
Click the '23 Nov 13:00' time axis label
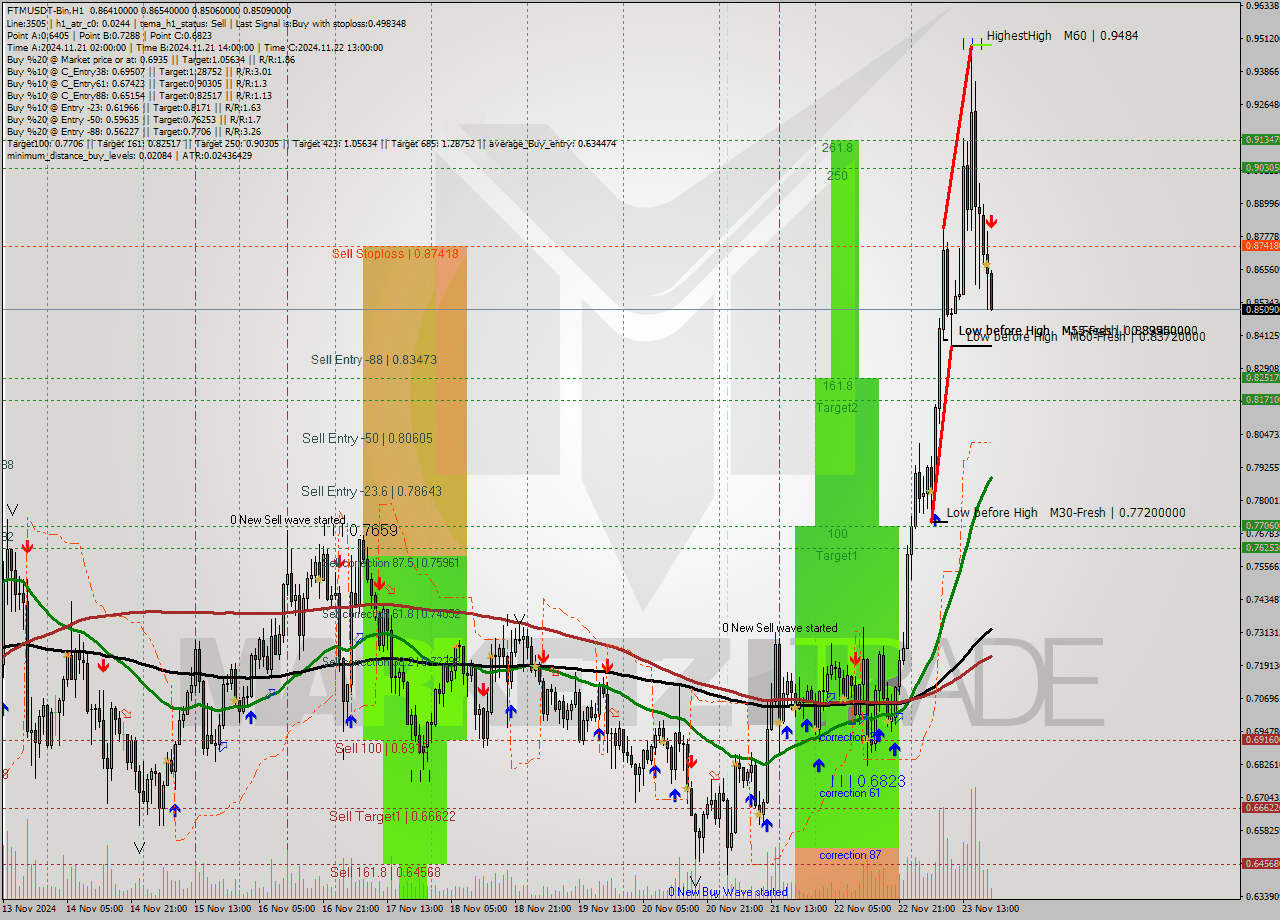[x=992, y=909]
